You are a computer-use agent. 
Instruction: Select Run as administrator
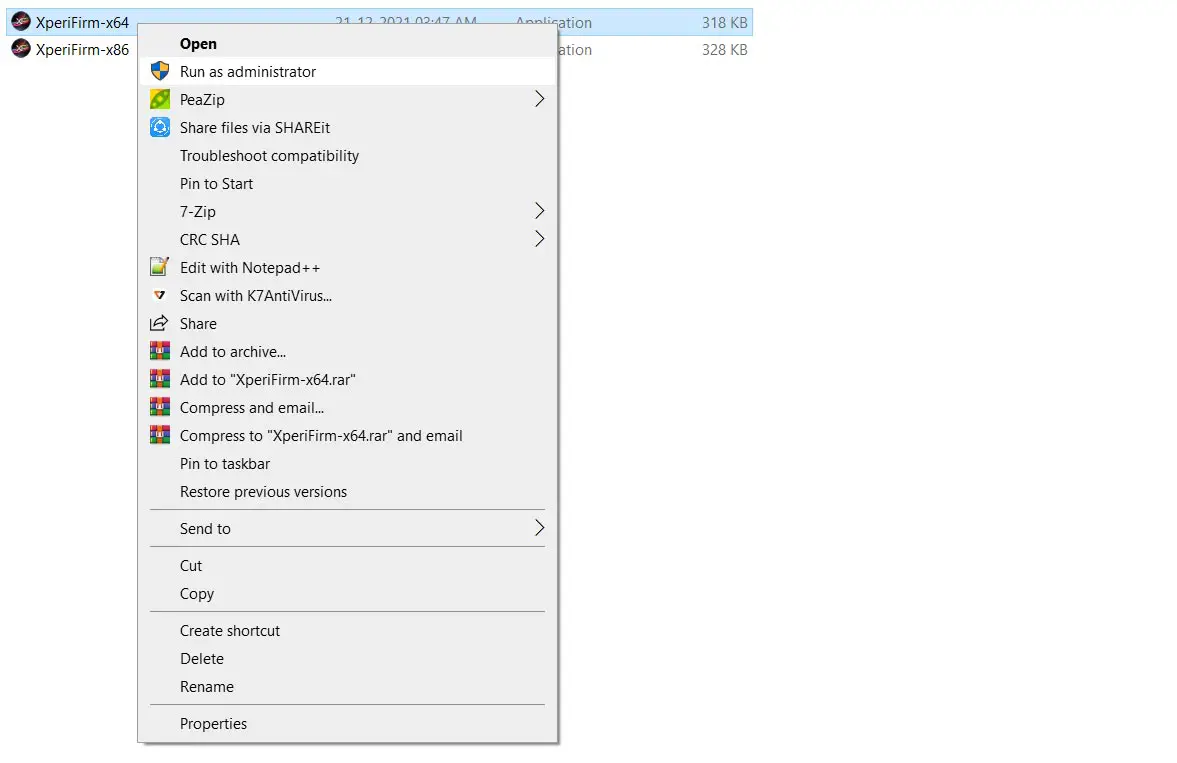coord(348,71)
